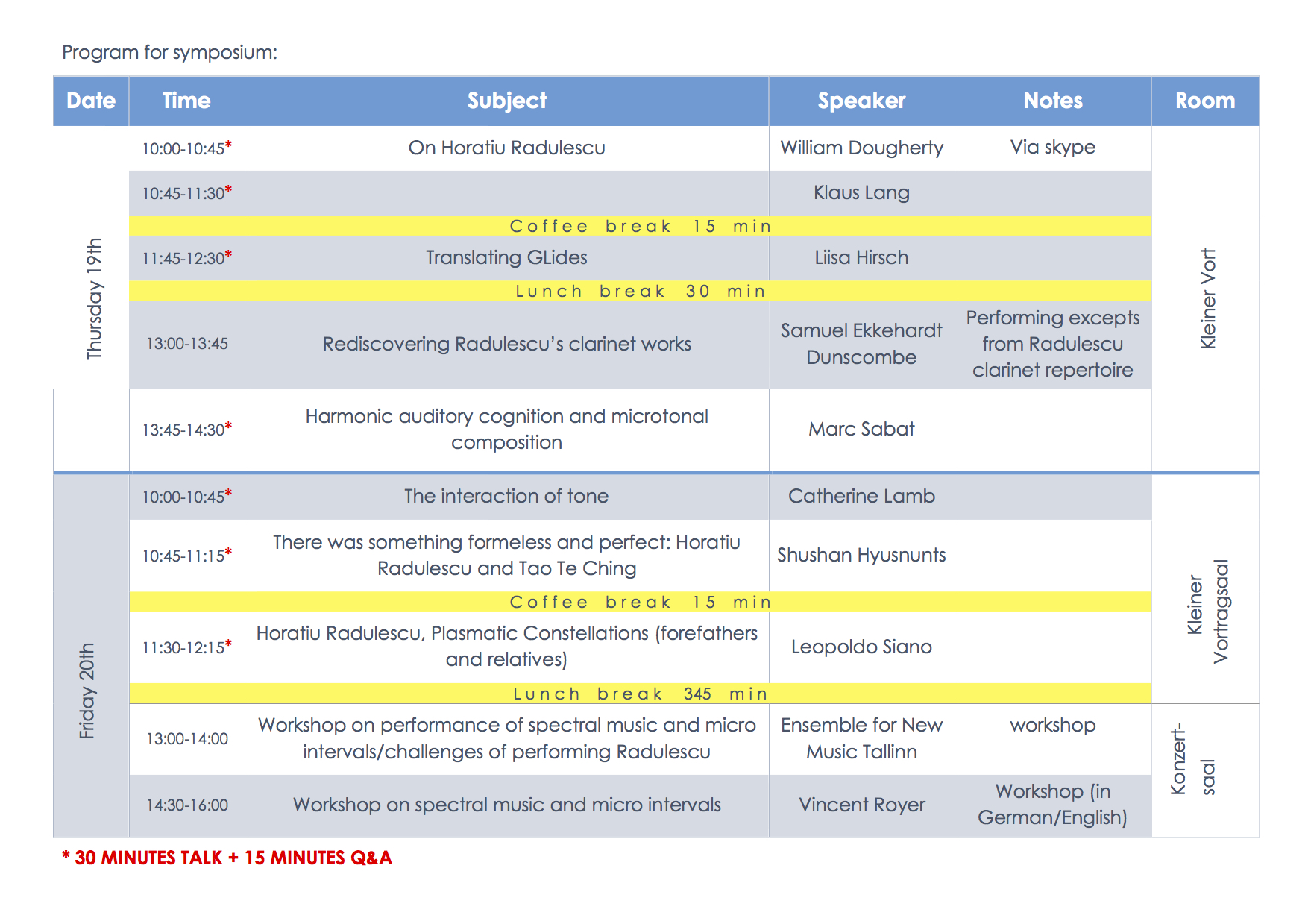
Task: Click the 'Via skype' note
Action: pos(1052,147)
